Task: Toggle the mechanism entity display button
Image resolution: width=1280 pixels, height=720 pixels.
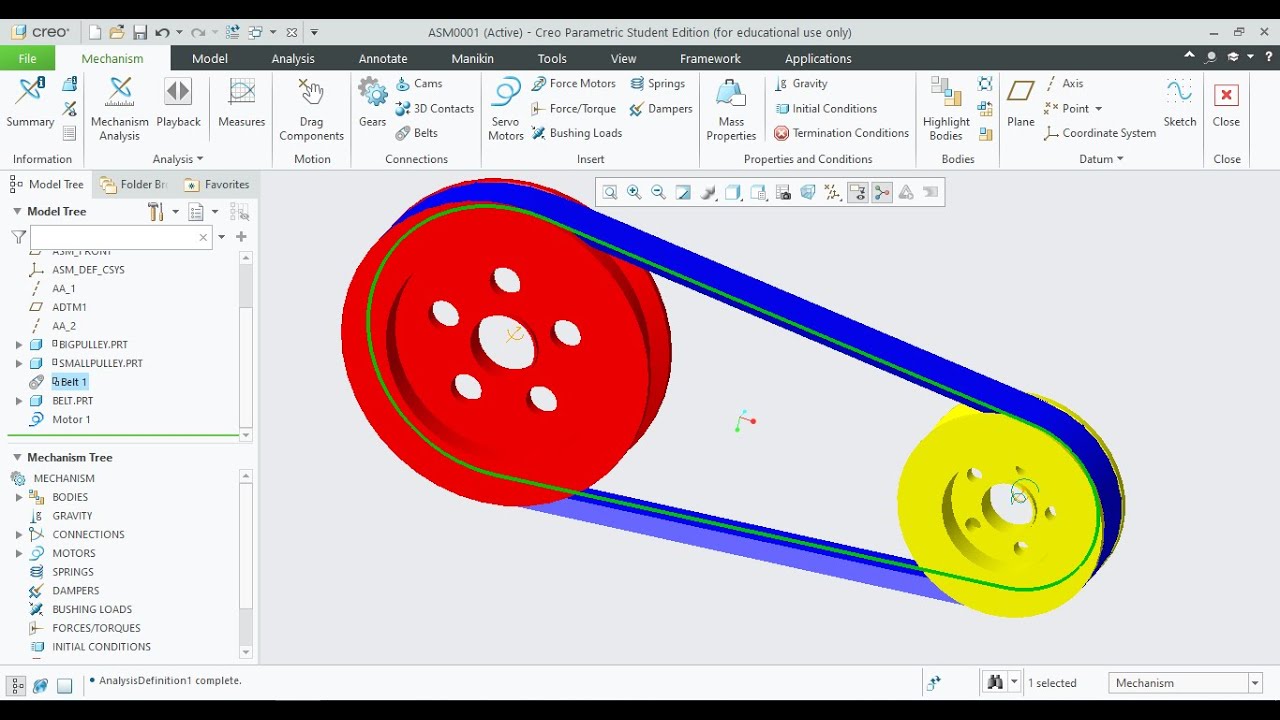Action: click(x=882, y=193)
